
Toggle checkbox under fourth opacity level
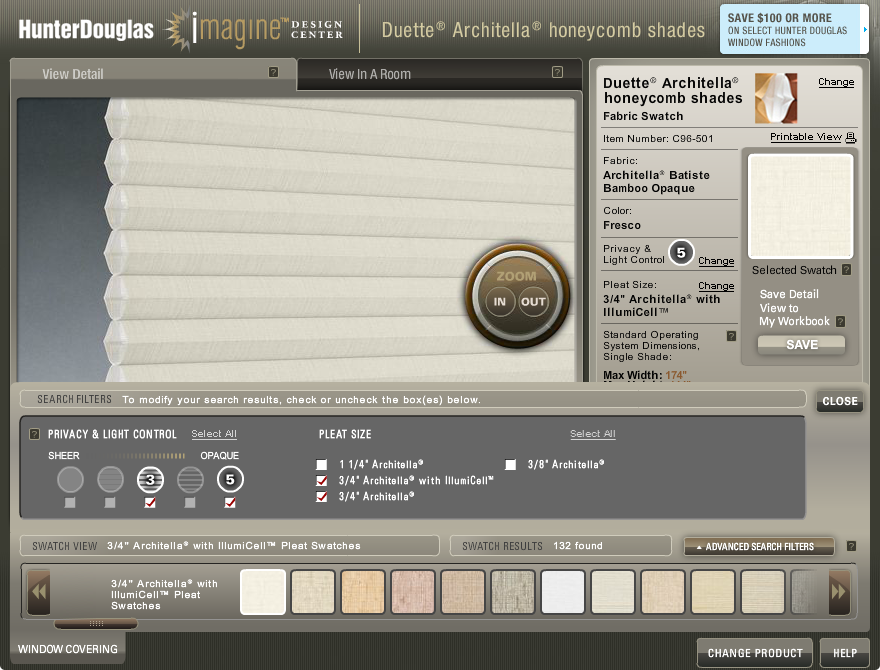[x=190, y=503]
